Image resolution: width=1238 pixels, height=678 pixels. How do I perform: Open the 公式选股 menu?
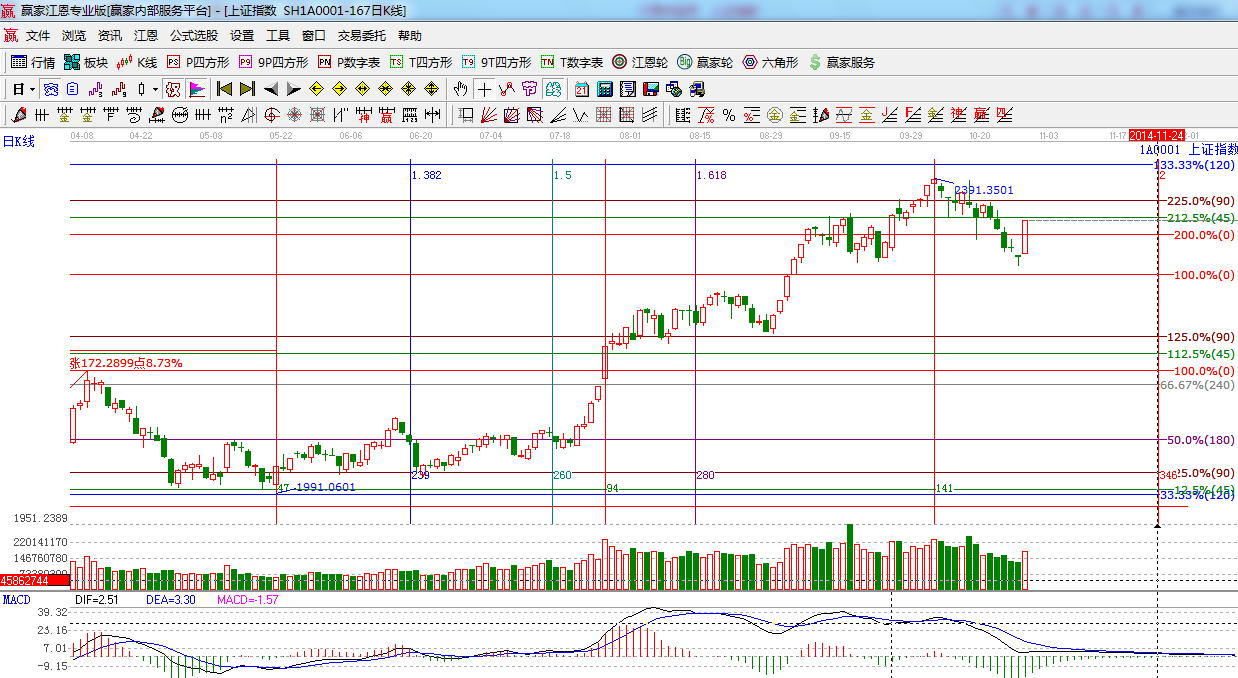pos(193,36)
